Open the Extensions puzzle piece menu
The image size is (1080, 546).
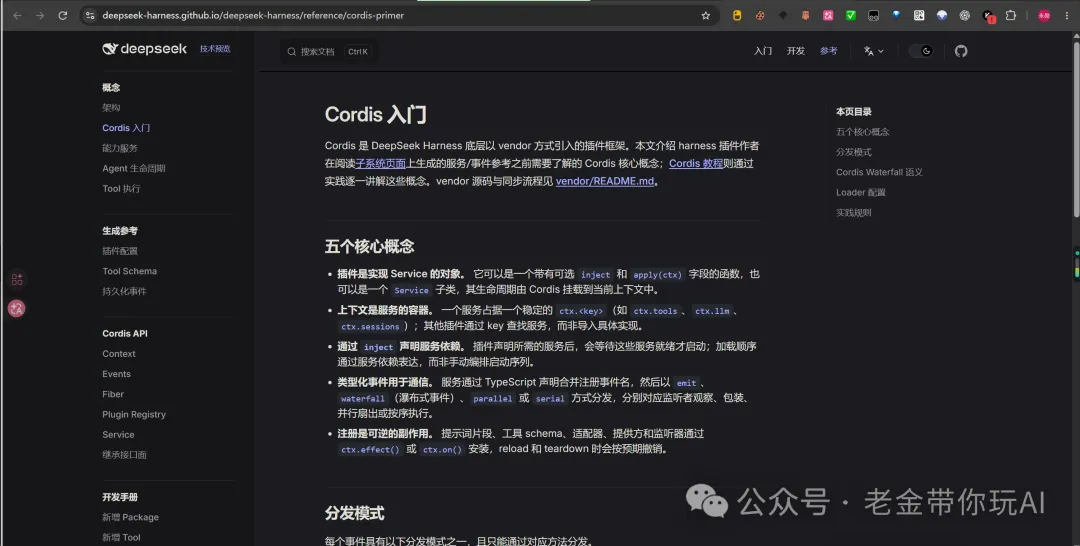pos(1010,15)
